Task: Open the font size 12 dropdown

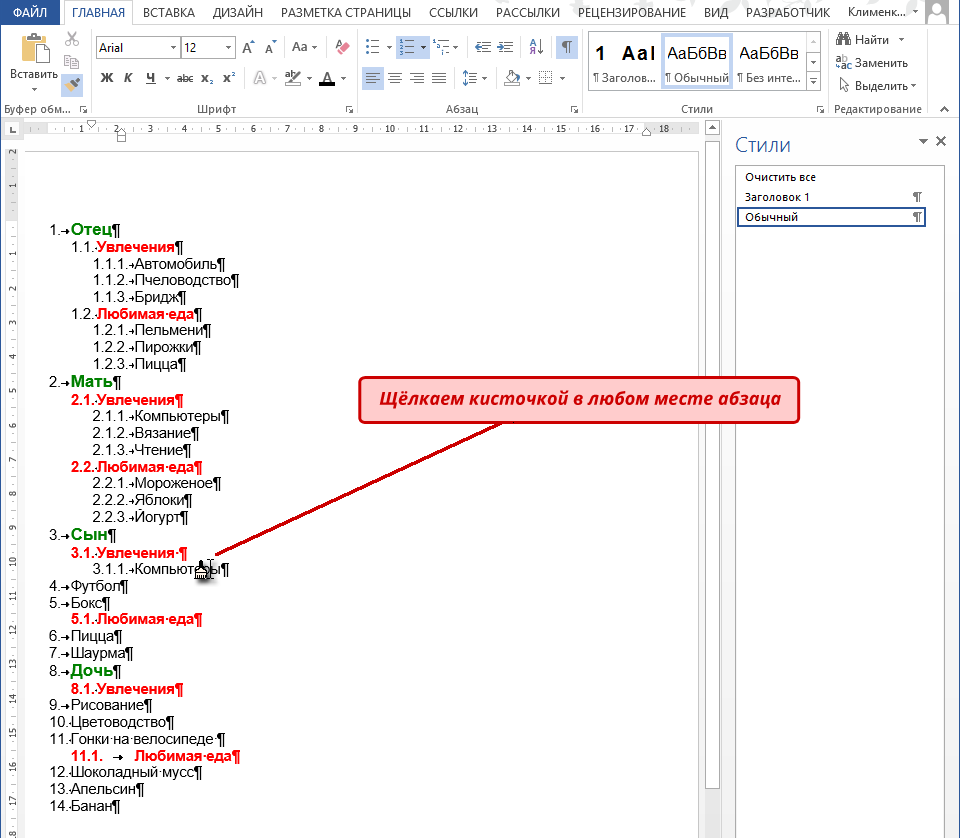Action: click(x=228, y=48)
